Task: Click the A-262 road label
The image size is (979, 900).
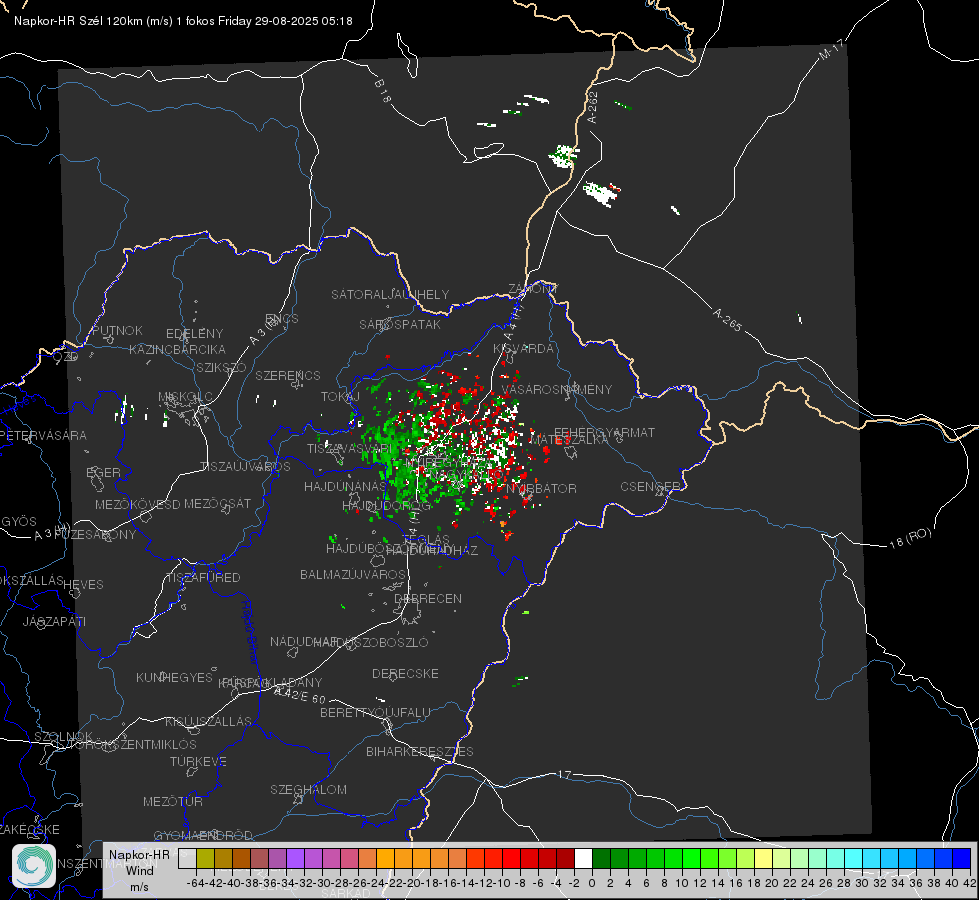Action: coord(593,107)
